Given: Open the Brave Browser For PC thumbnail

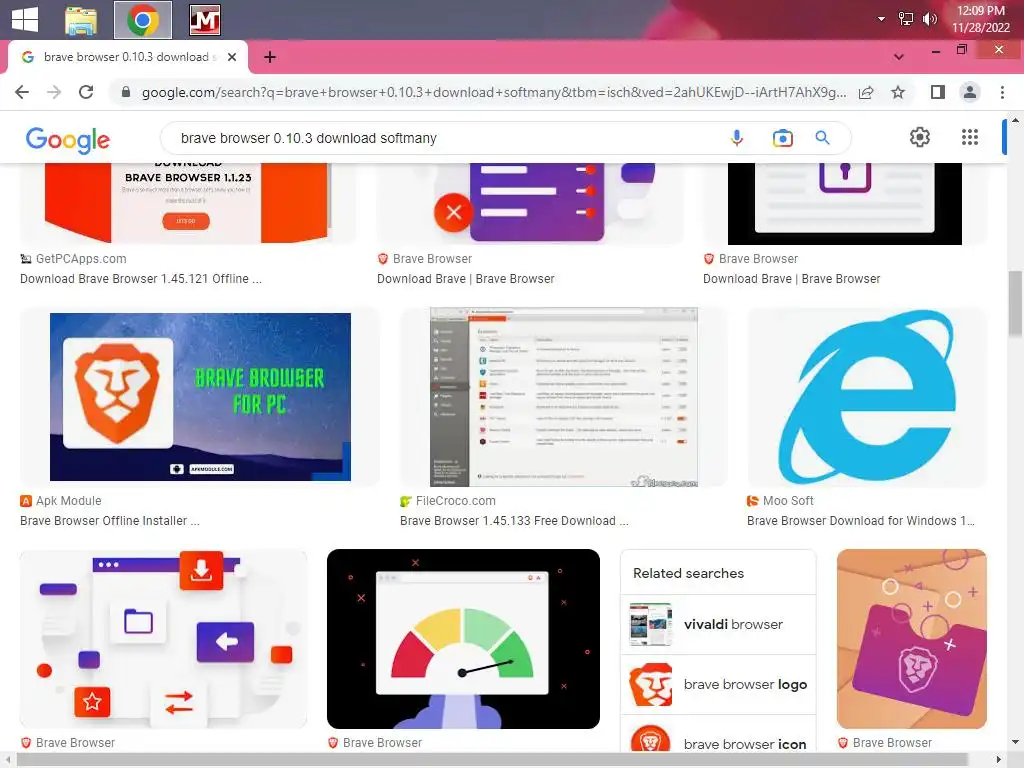Looking at the screenshot, I should point(200,397).
